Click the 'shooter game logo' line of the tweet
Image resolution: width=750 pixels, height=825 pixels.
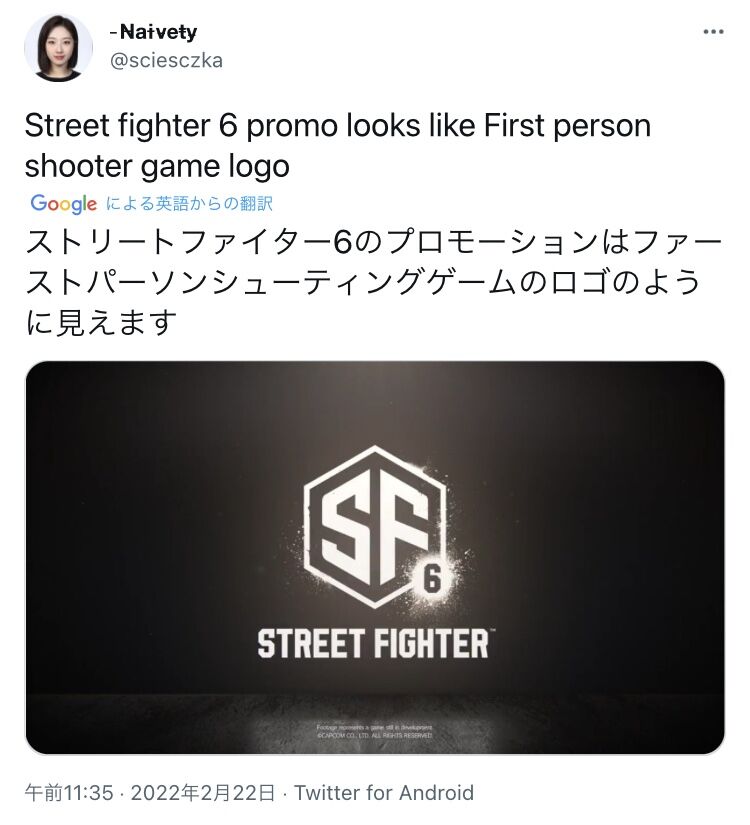pos(157,166)
